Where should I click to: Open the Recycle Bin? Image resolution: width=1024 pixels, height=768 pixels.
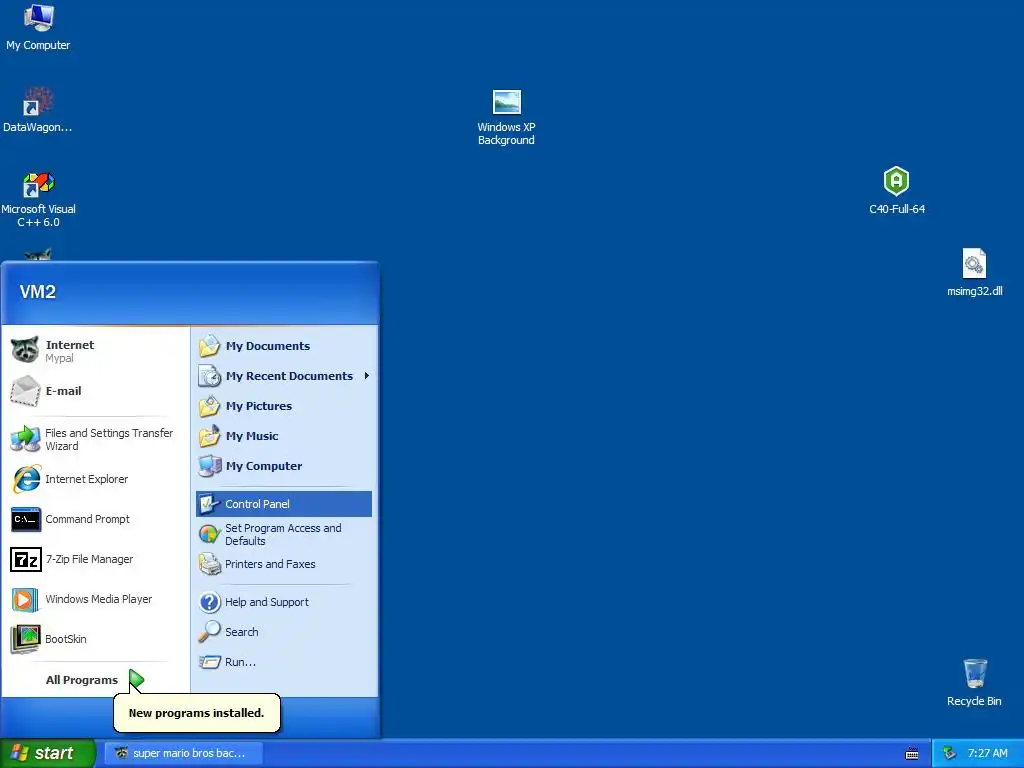click(x=974, y=682)
